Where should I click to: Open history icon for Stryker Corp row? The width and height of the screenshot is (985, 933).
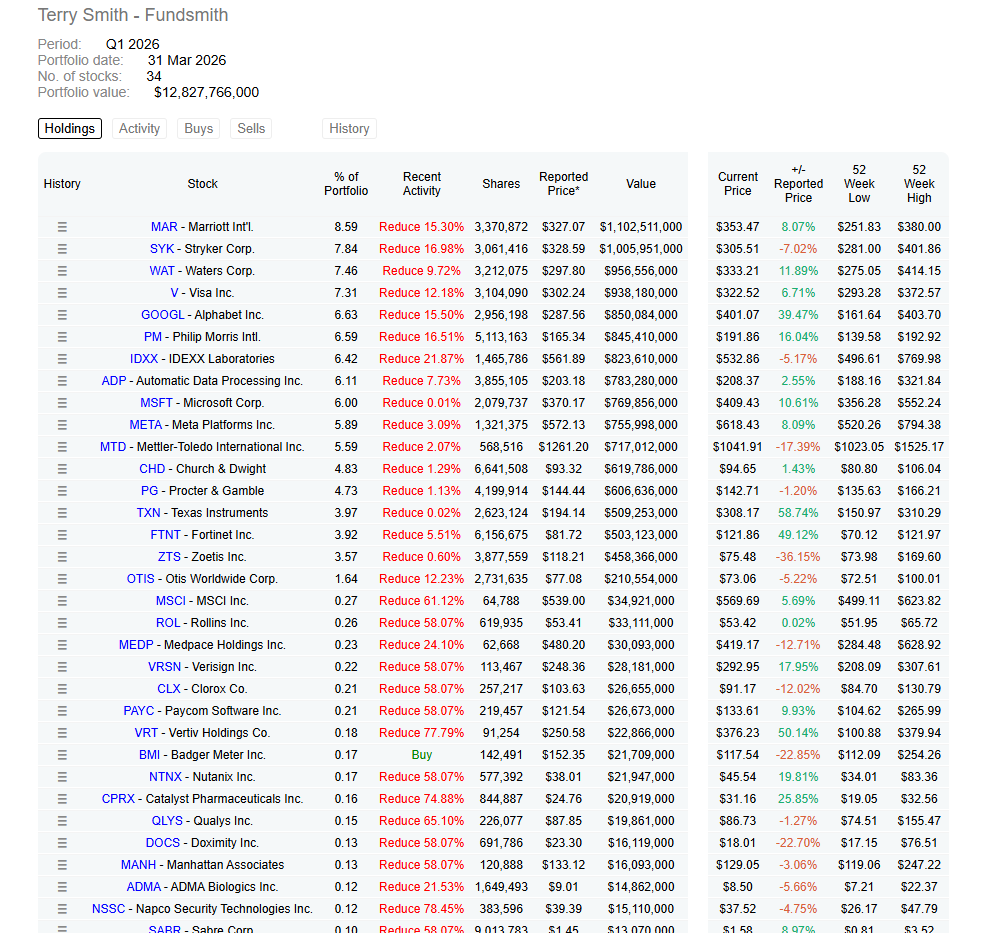62,249
